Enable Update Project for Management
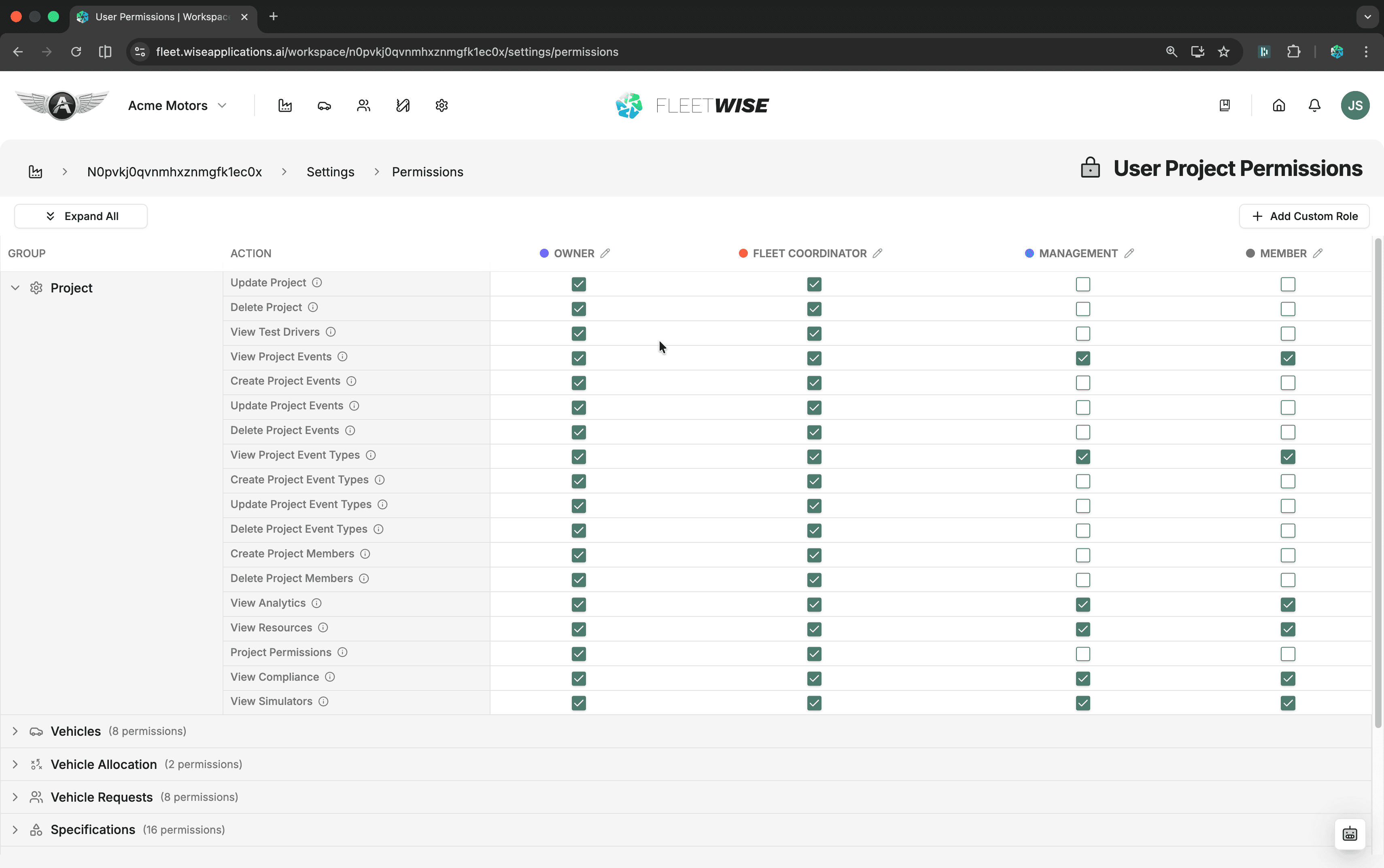 click(1083, 284)
